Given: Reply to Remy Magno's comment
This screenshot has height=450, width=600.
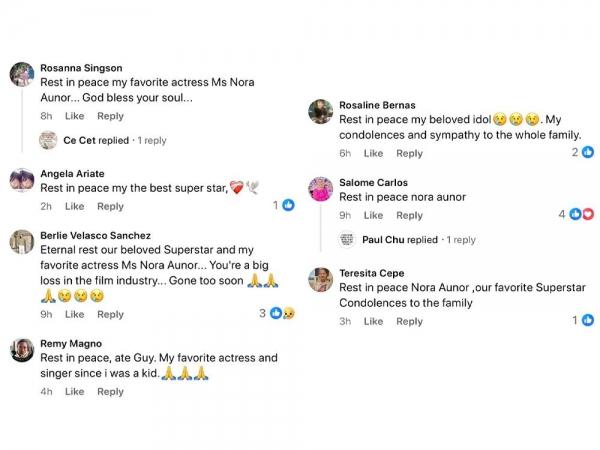Looking at the screenshot, I should [110, 392].
